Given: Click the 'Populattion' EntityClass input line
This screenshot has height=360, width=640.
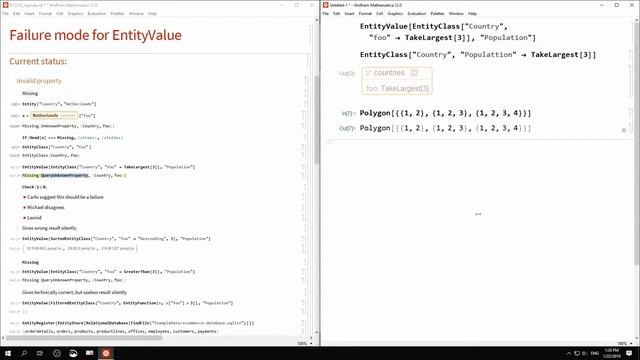Looking at the screenshot, I should 478,54.
